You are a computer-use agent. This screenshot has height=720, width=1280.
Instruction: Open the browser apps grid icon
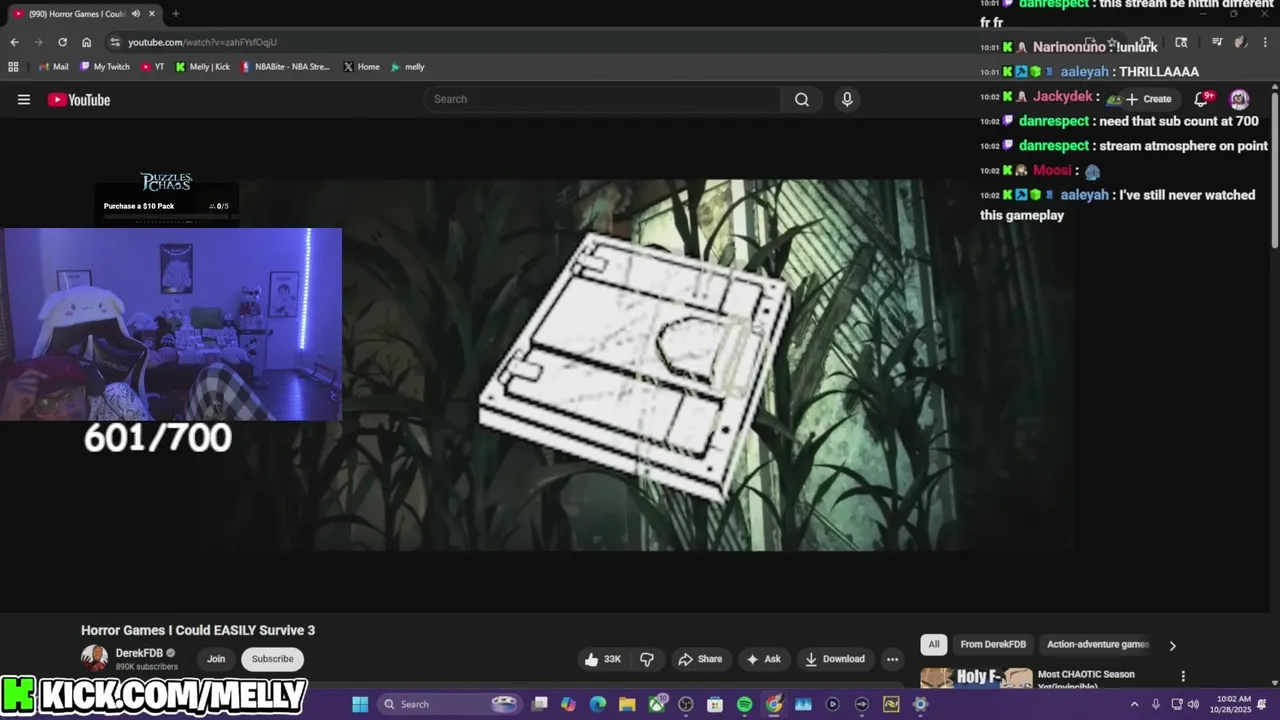[x=13, y=67]
